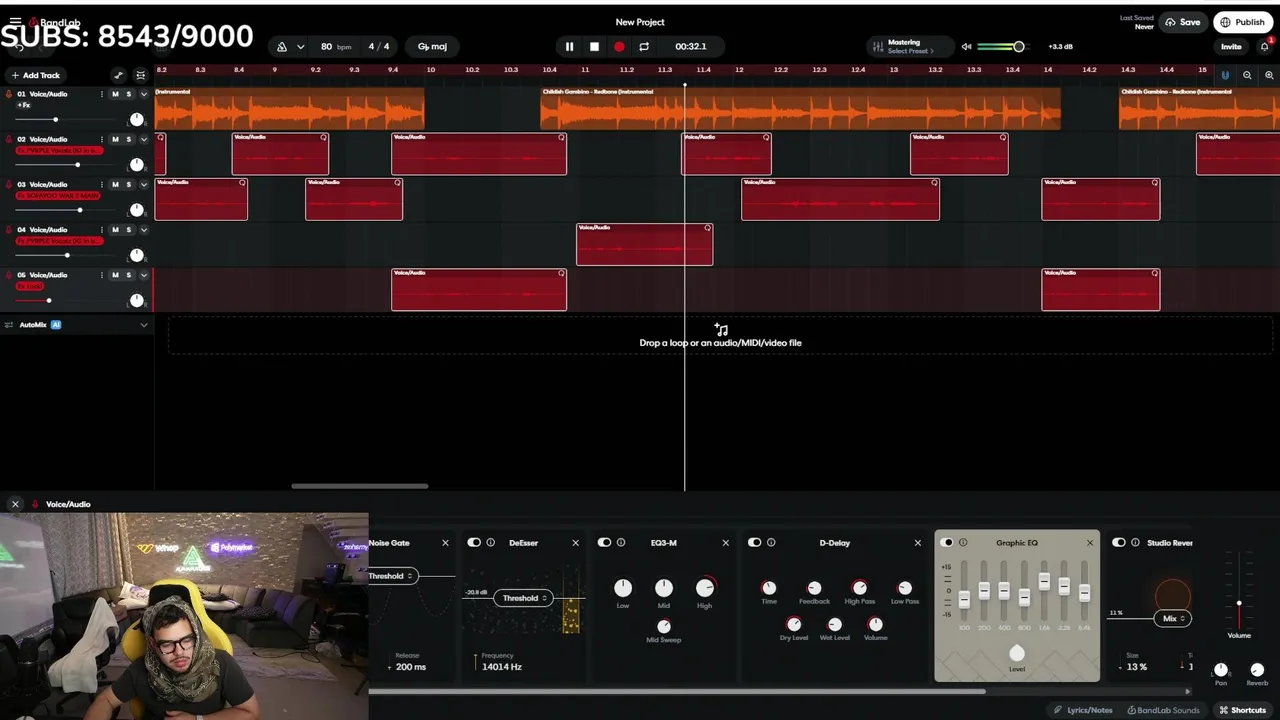Viewport: 1280px width, 720px height.
Task: Click the D-Delay Feedback knob
Action: 814,588
